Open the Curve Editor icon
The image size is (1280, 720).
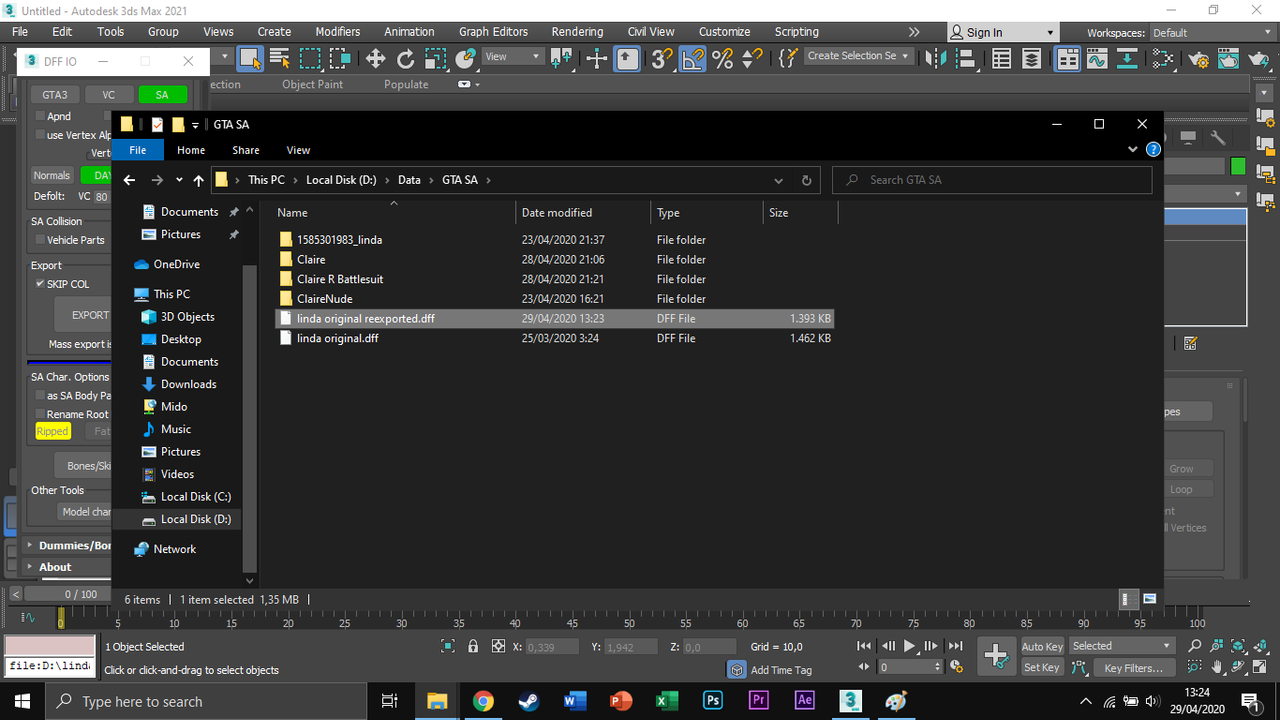(x=1097, y=58)
